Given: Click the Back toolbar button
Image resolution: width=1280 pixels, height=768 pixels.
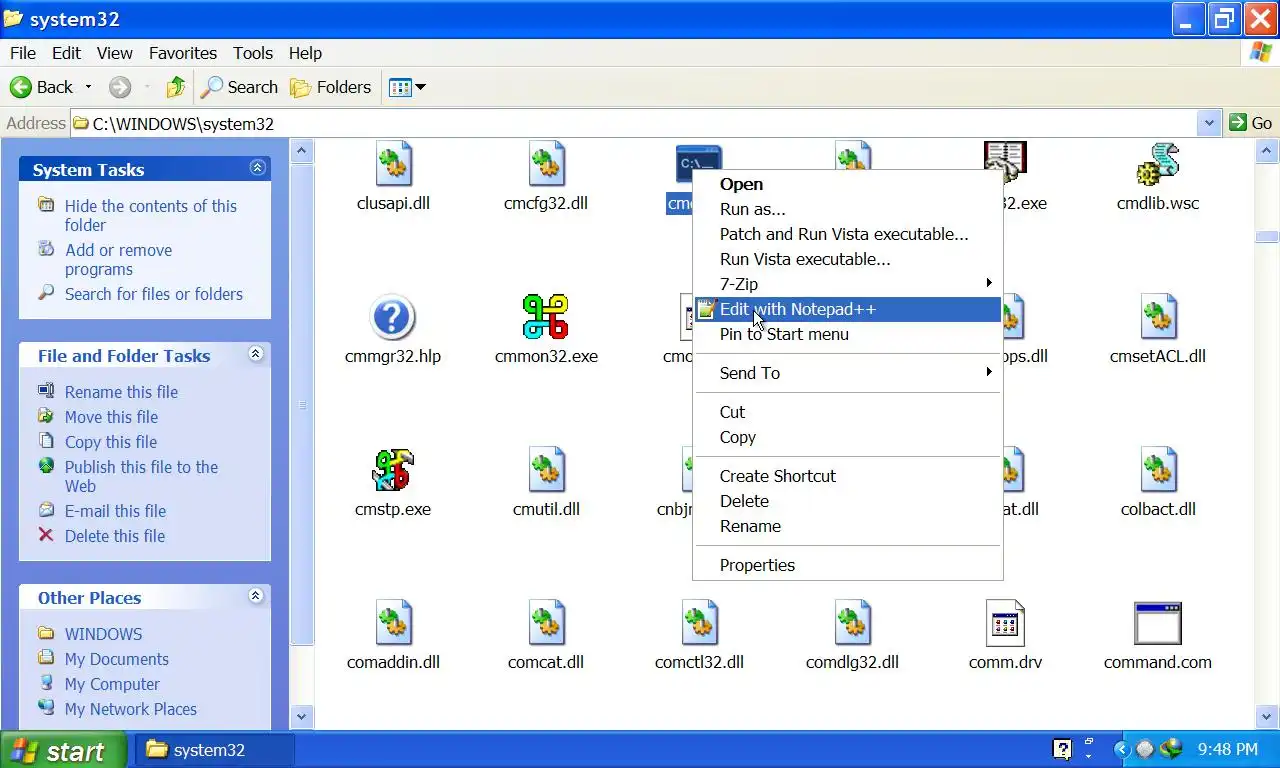Looking at the screenshot, I should click(41, 87).
